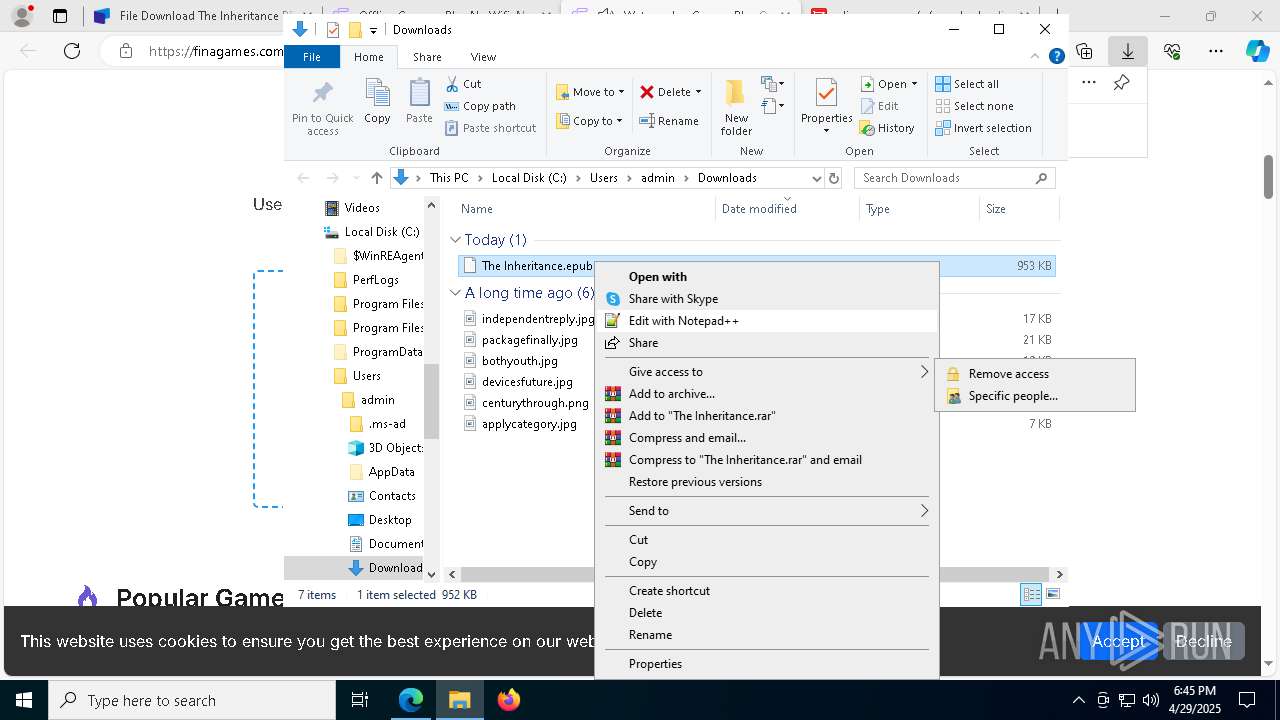Click Rename in Organize group
Viewport: 1280px width, 720px height.
coord(669,121)
